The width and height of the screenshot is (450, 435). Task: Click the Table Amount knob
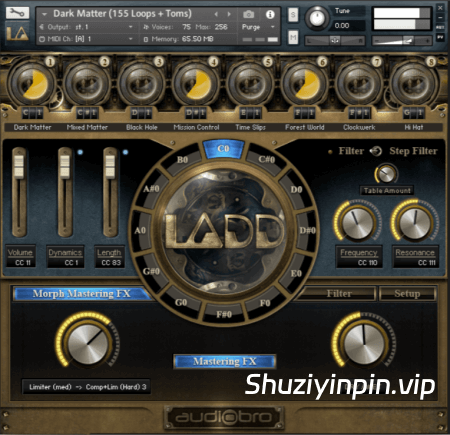click(386, 174)
